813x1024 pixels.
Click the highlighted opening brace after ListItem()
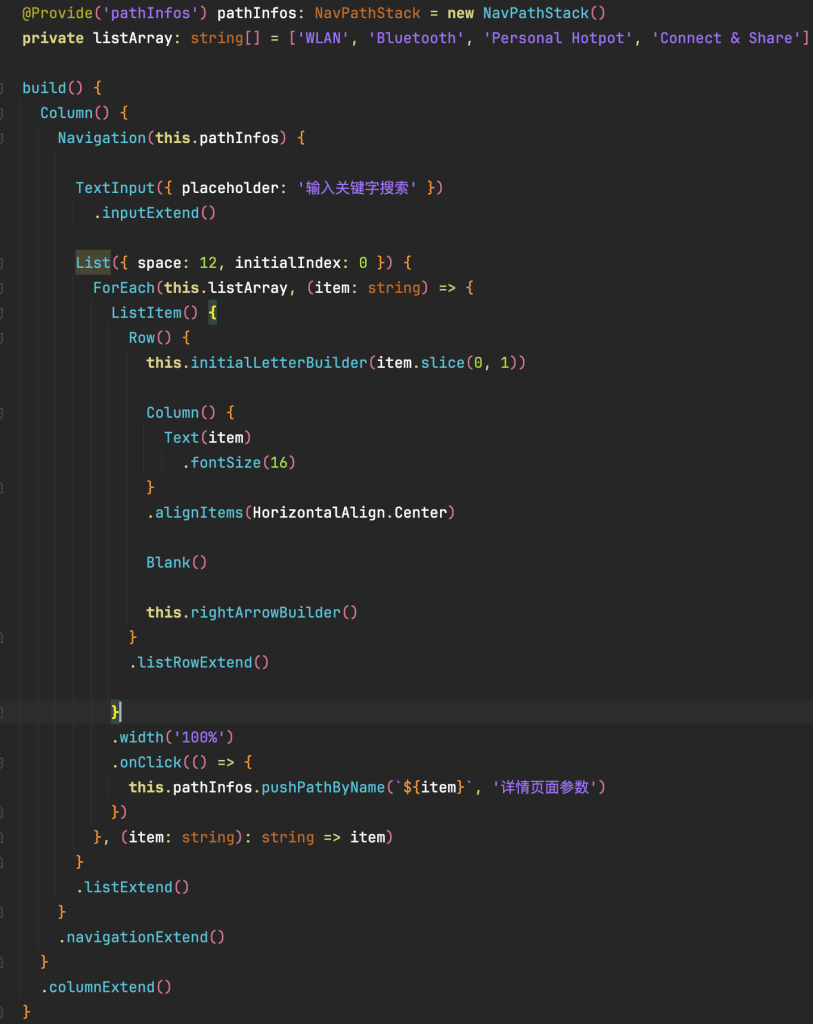click(x=212, y=313)
